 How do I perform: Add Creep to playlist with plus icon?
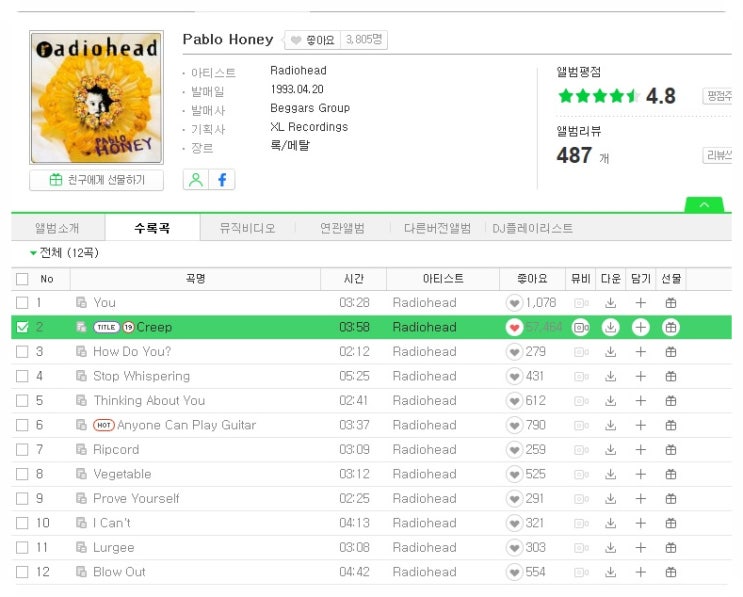click(x=641, y=327)
